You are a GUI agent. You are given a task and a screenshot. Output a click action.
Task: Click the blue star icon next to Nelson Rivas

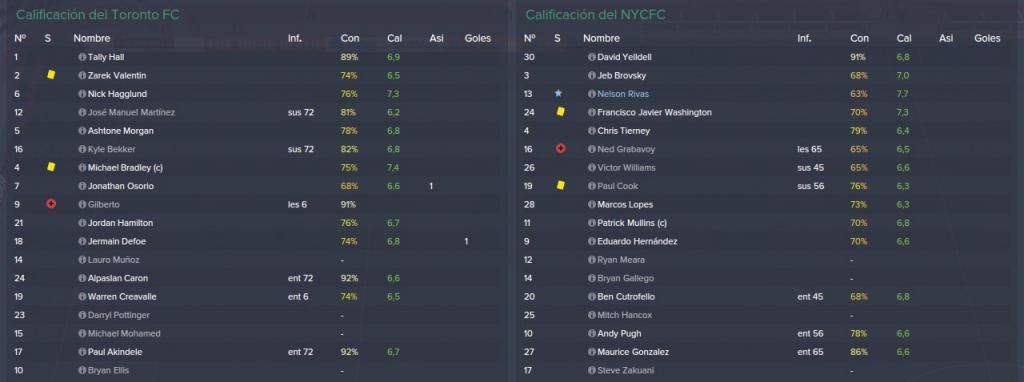[558, 94]
